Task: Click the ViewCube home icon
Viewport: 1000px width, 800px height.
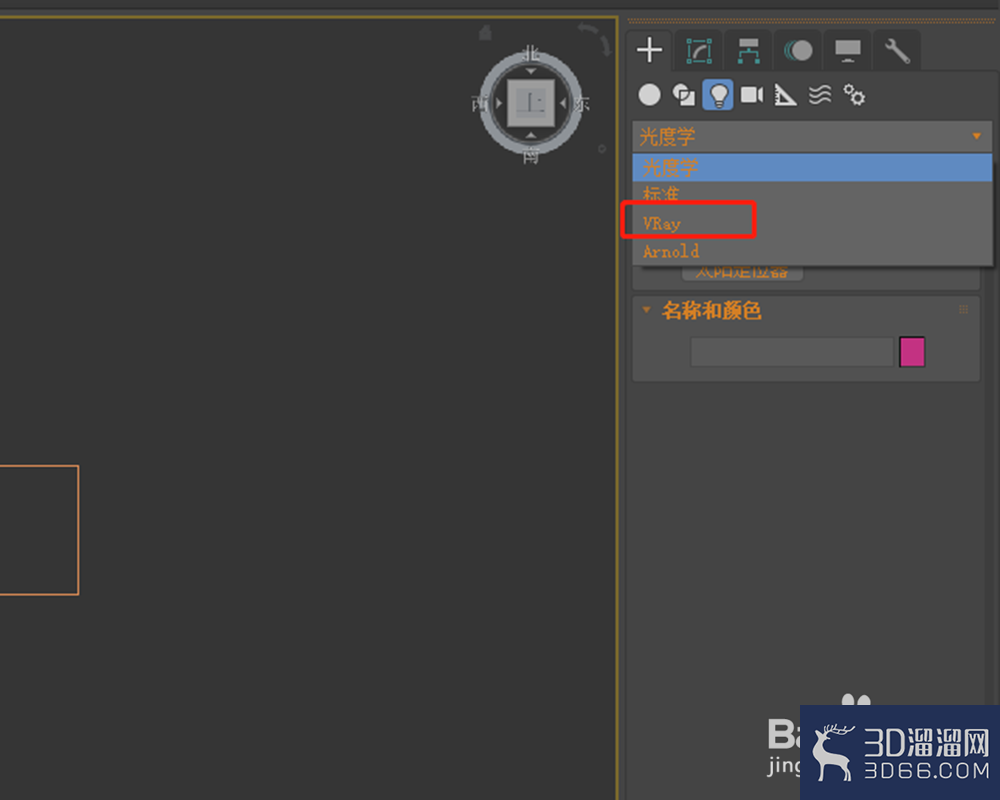Action: tap(485, 33)
